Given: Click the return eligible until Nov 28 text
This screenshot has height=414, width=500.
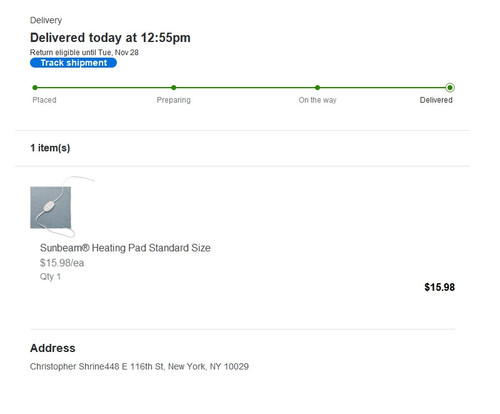Looking at the screenshot, I should coord(84,52).
